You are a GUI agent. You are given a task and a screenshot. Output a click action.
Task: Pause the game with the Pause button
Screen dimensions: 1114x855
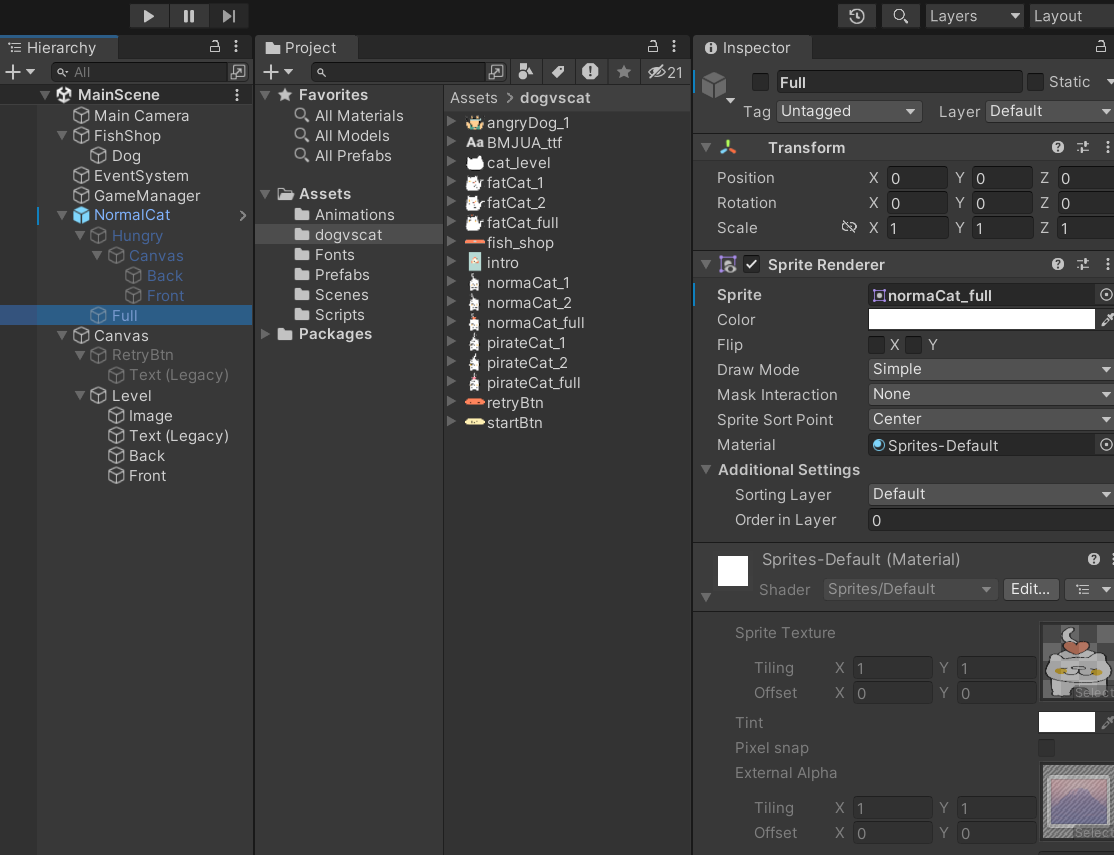(188, 16)
